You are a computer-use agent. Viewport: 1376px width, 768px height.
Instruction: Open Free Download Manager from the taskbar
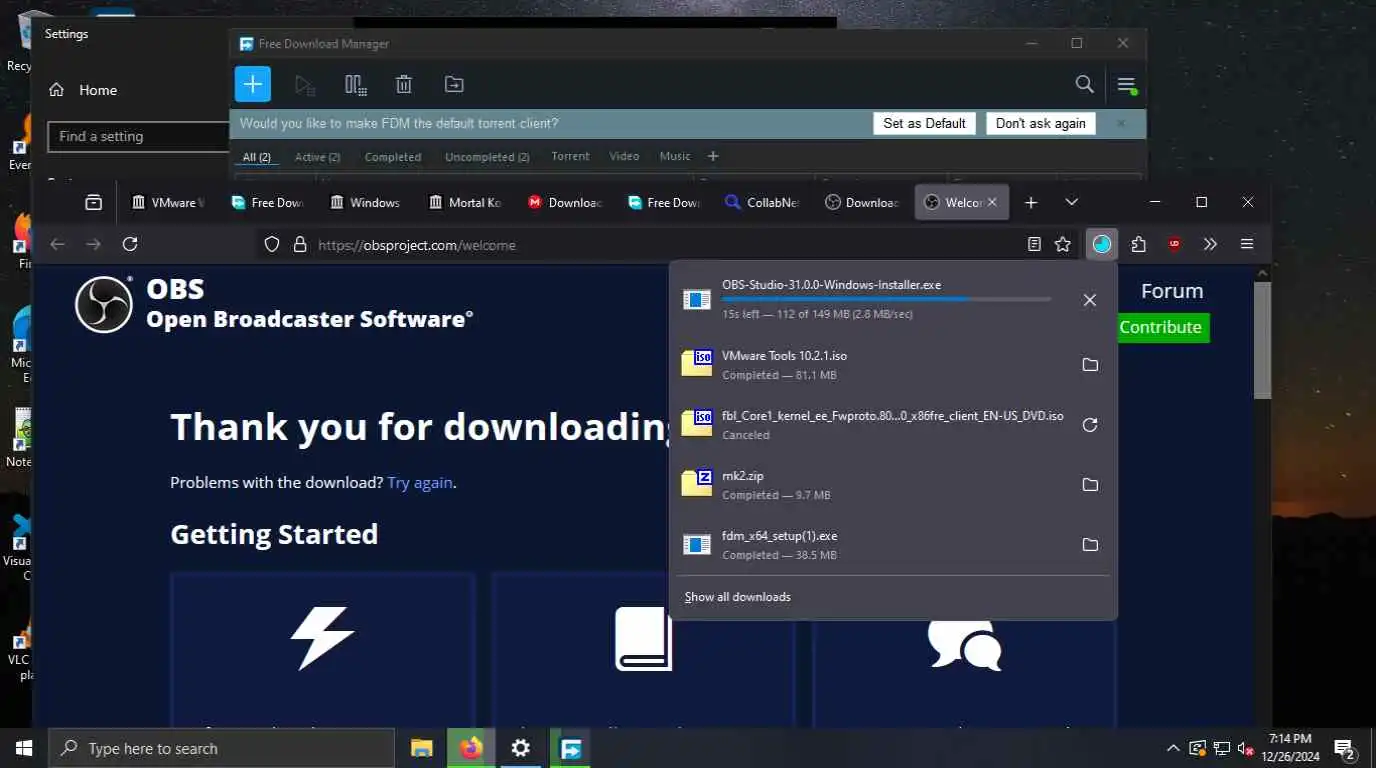(x=570, y=748)
